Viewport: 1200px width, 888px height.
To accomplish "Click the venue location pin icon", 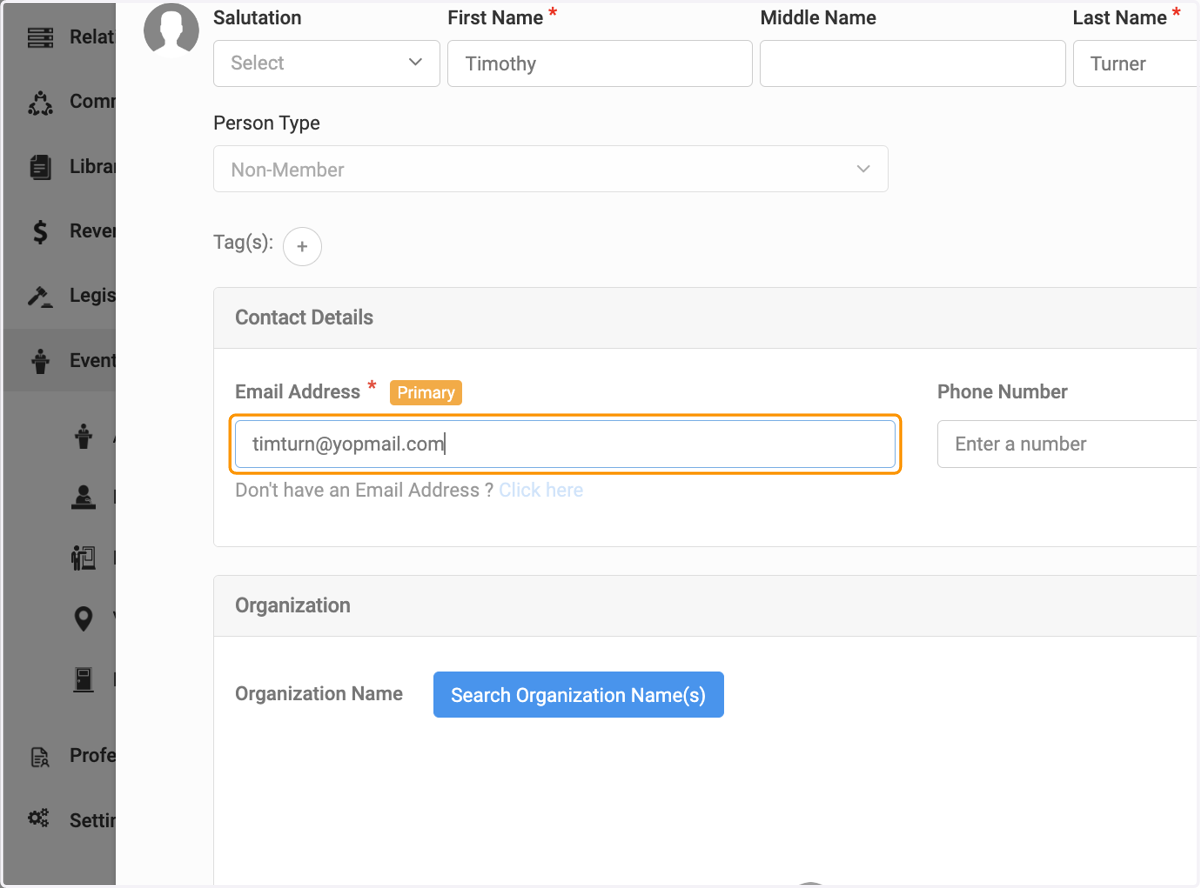I will (84, 619).
